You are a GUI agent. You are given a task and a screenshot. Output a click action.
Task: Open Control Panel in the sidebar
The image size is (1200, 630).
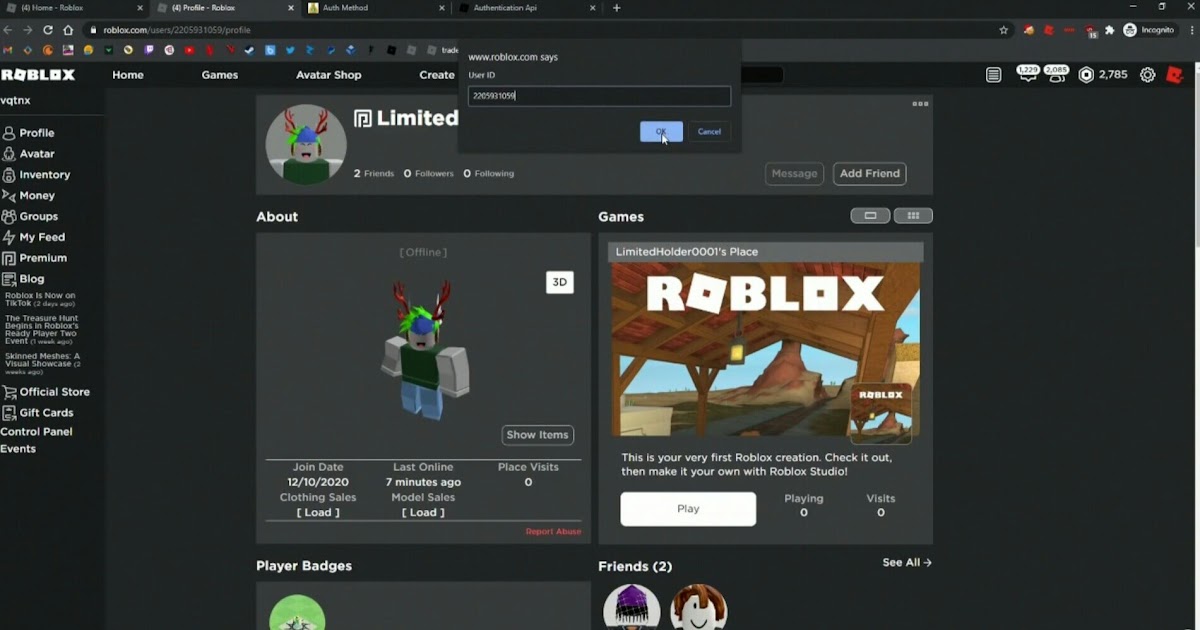click(37, 432)
